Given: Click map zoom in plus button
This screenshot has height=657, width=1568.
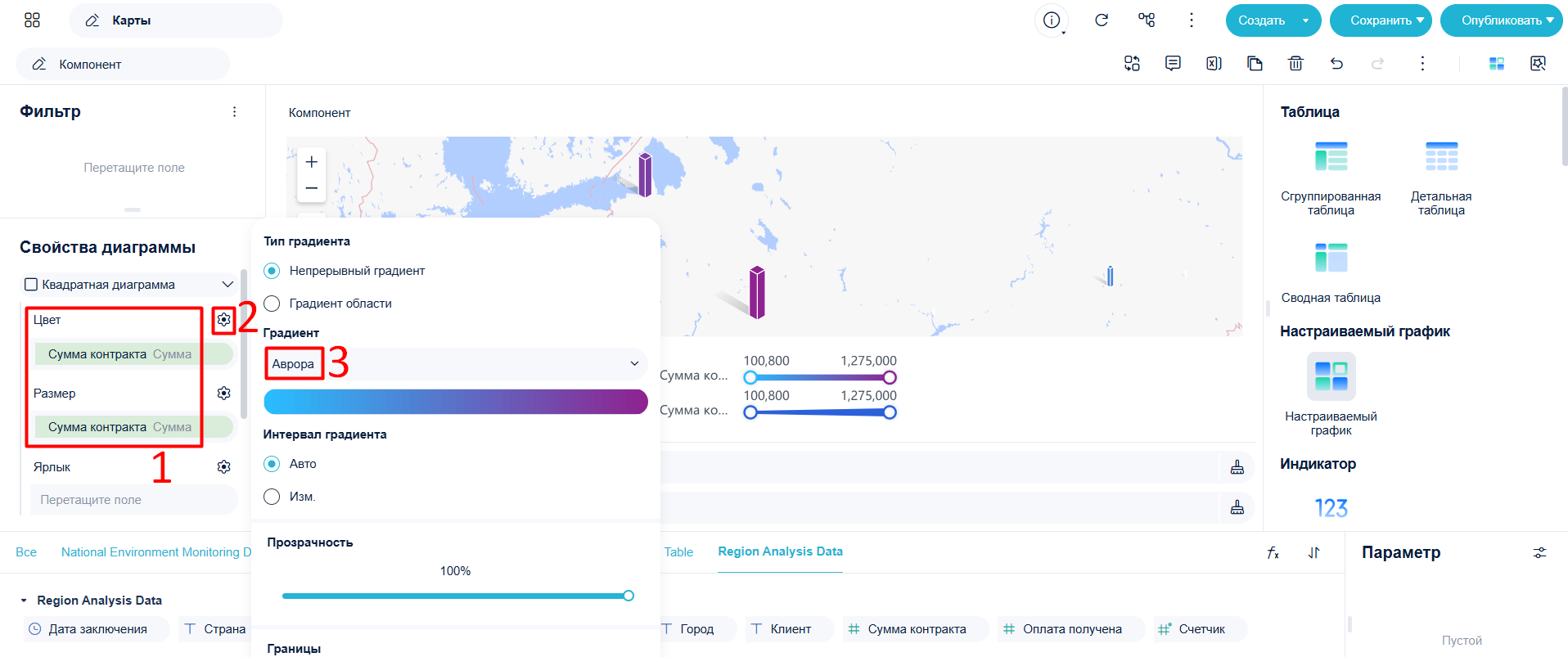Looking at the screenshot, I should pos(312,162).
